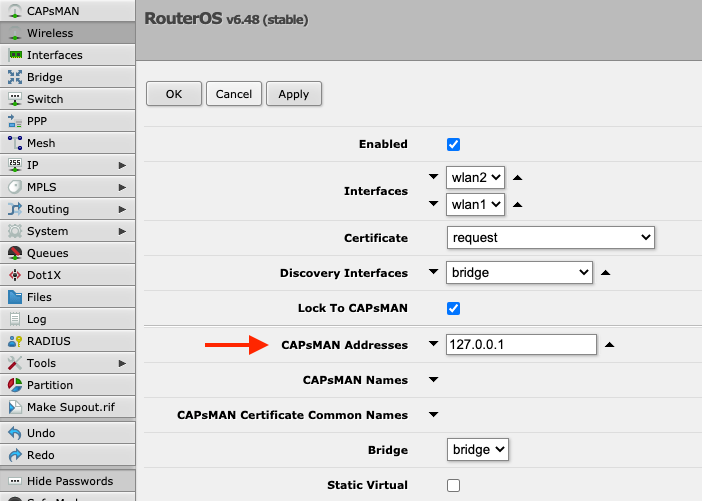Image resolution: width=702 pixels, height=501 pixels.
Task: Expand the System submenu arrow
Action: pos(122,231)
